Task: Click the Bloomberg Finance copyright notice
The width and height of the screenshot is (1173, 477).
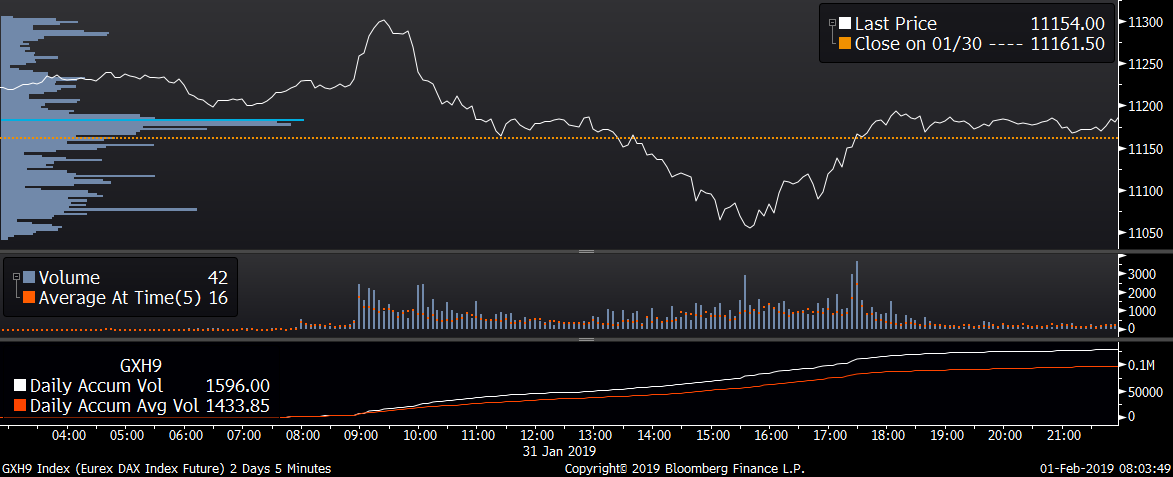Action: point(684,469)
